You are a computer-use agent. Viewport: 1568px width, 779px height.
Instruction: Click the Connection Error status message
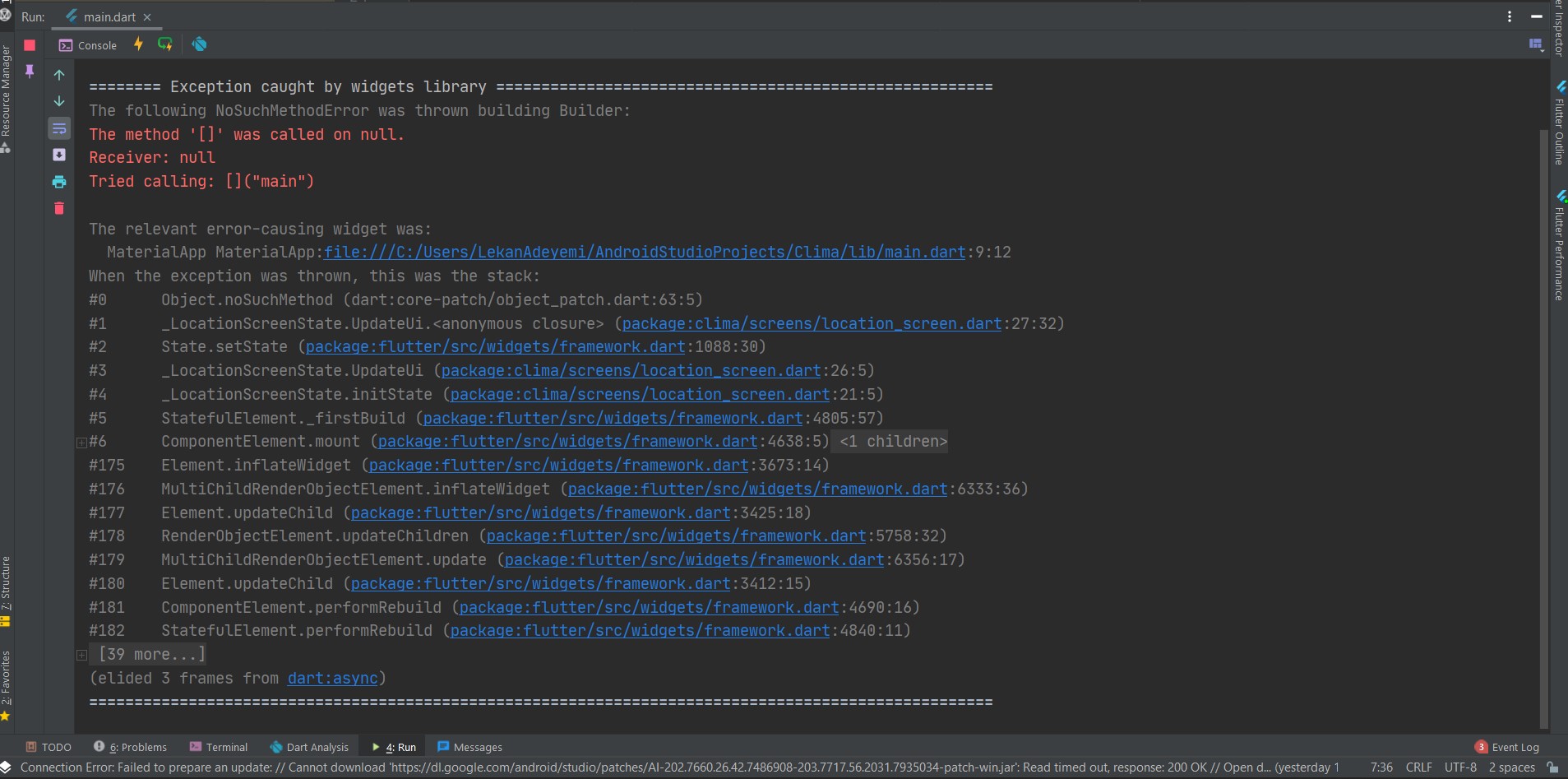(679, 767)
